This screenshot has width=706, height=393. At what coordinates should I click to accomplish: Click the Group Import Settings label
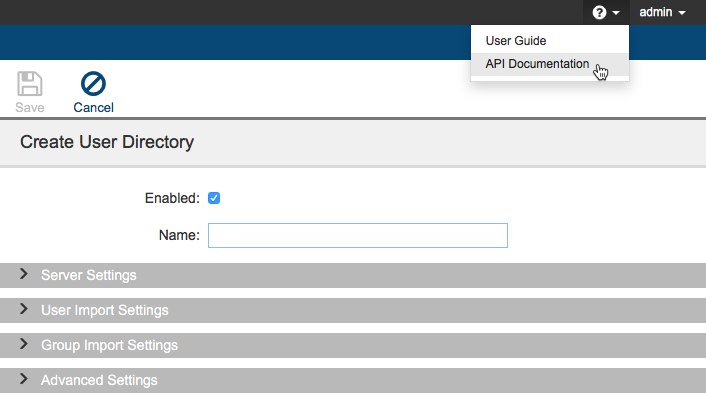tap(109, 345)
